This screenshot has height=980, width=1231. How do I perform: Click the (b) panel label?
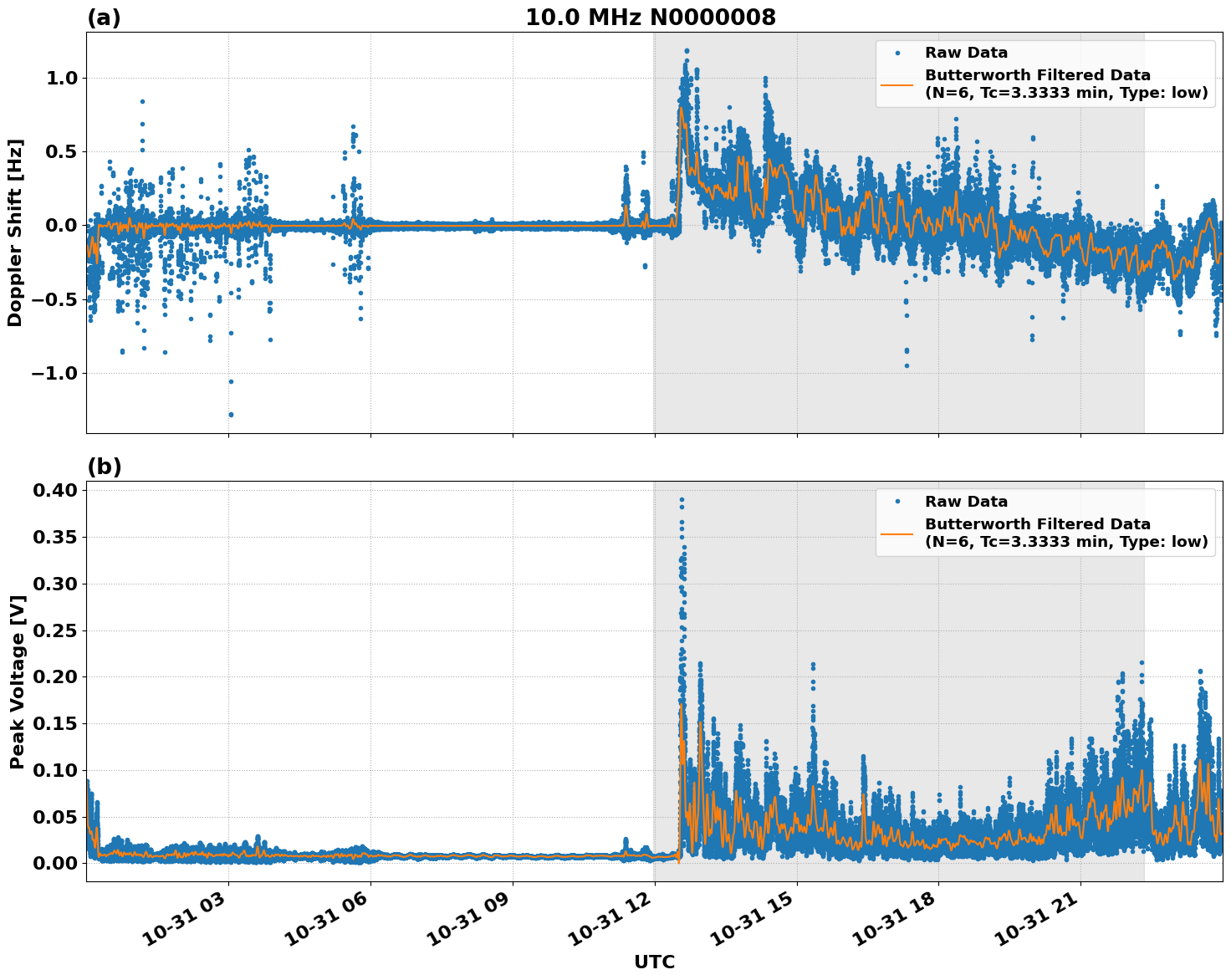[x=104, y=467]
